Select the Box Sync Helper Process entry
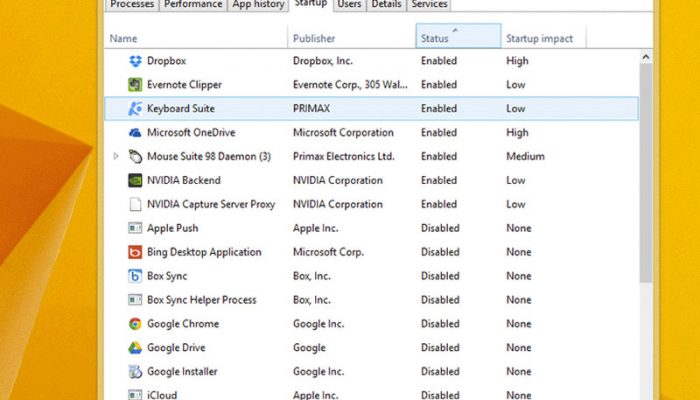 click(x=202, y=300)
